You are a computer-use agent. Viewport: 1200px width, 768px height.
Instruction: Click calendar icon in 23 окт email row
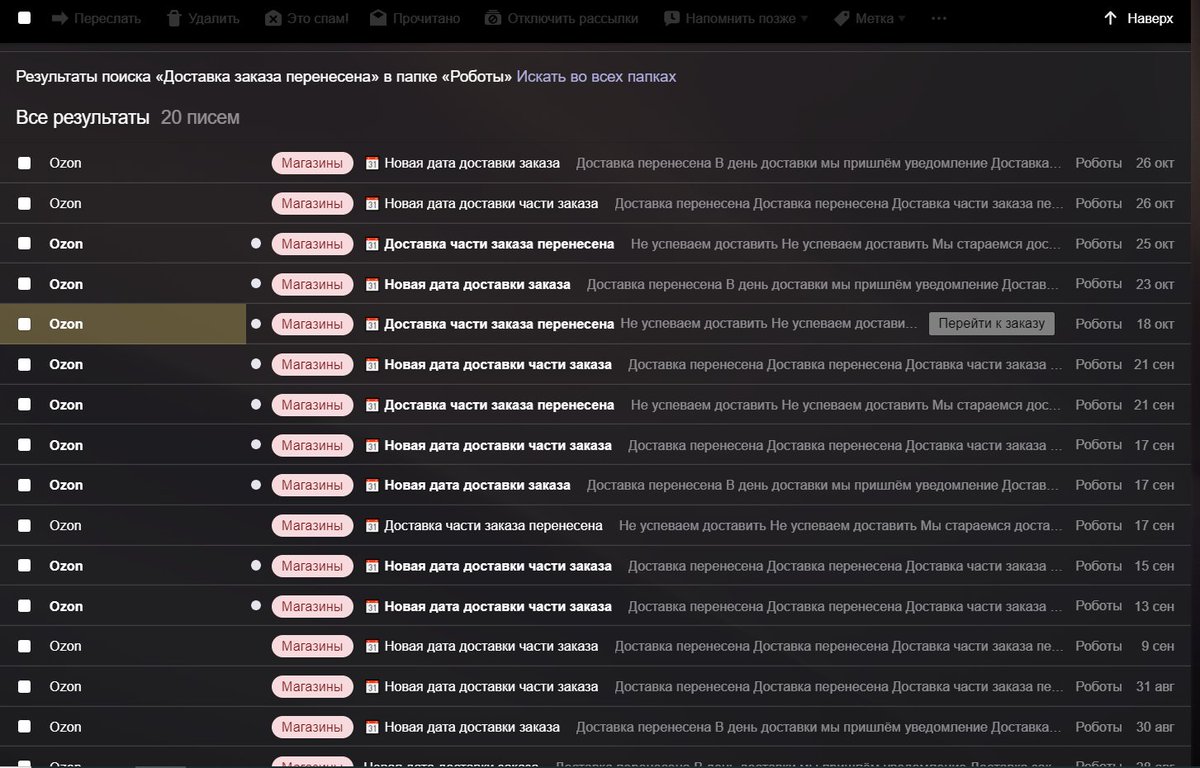372,284
